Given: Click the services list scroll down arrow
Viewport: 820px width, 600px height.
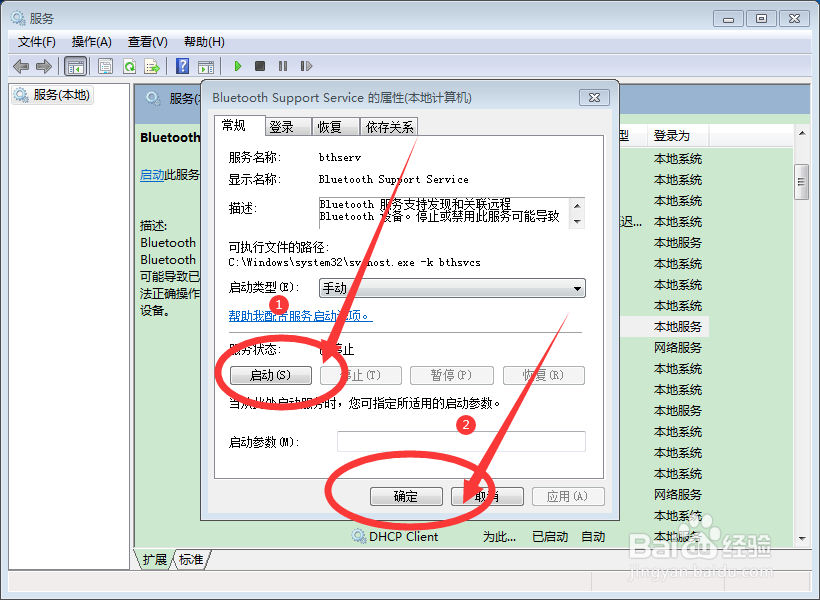Looking at the screenshot, I should pyautogui.click(x=802, y=538).
